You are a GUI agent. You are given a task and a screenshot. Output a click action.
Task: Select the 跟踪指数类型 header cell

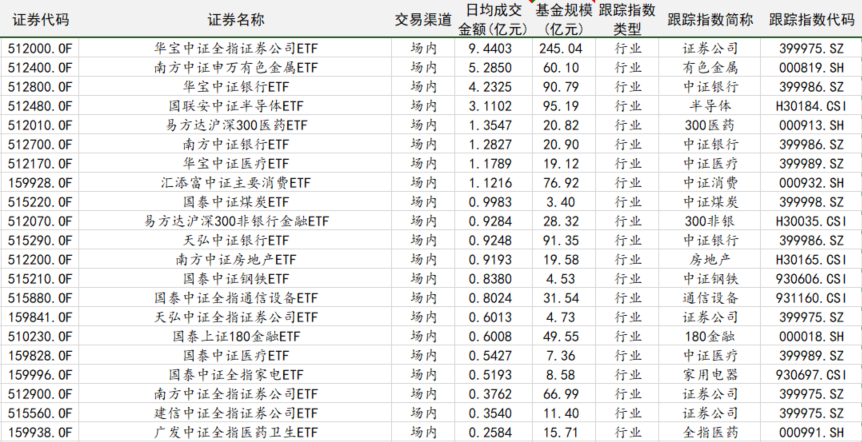[627, 20]
